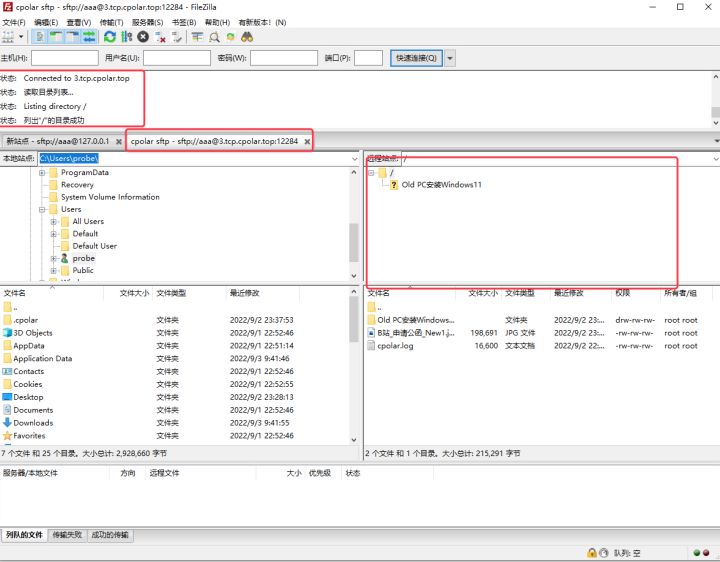This screenshot has width=720, height=562.
Task: Toggle local directory tree display
Action: [56, 37]
